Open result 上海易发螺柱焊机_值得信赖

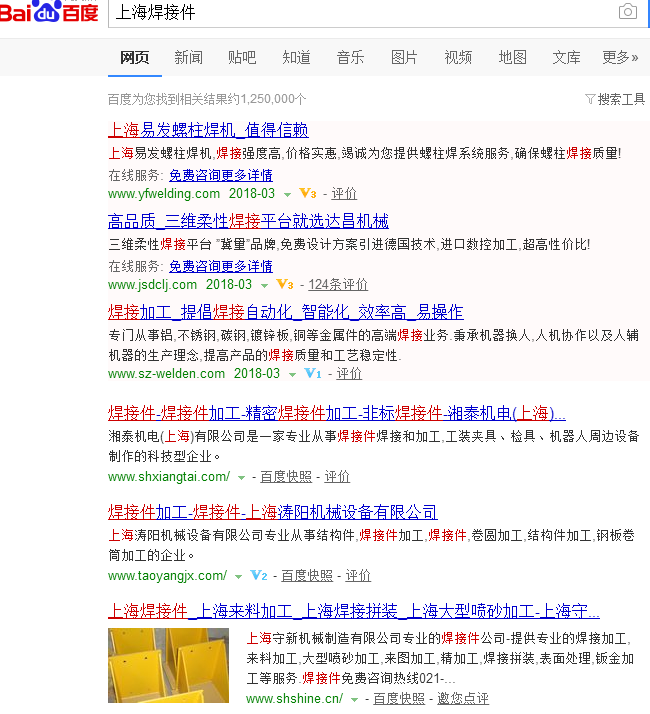[x=208, y=130]
